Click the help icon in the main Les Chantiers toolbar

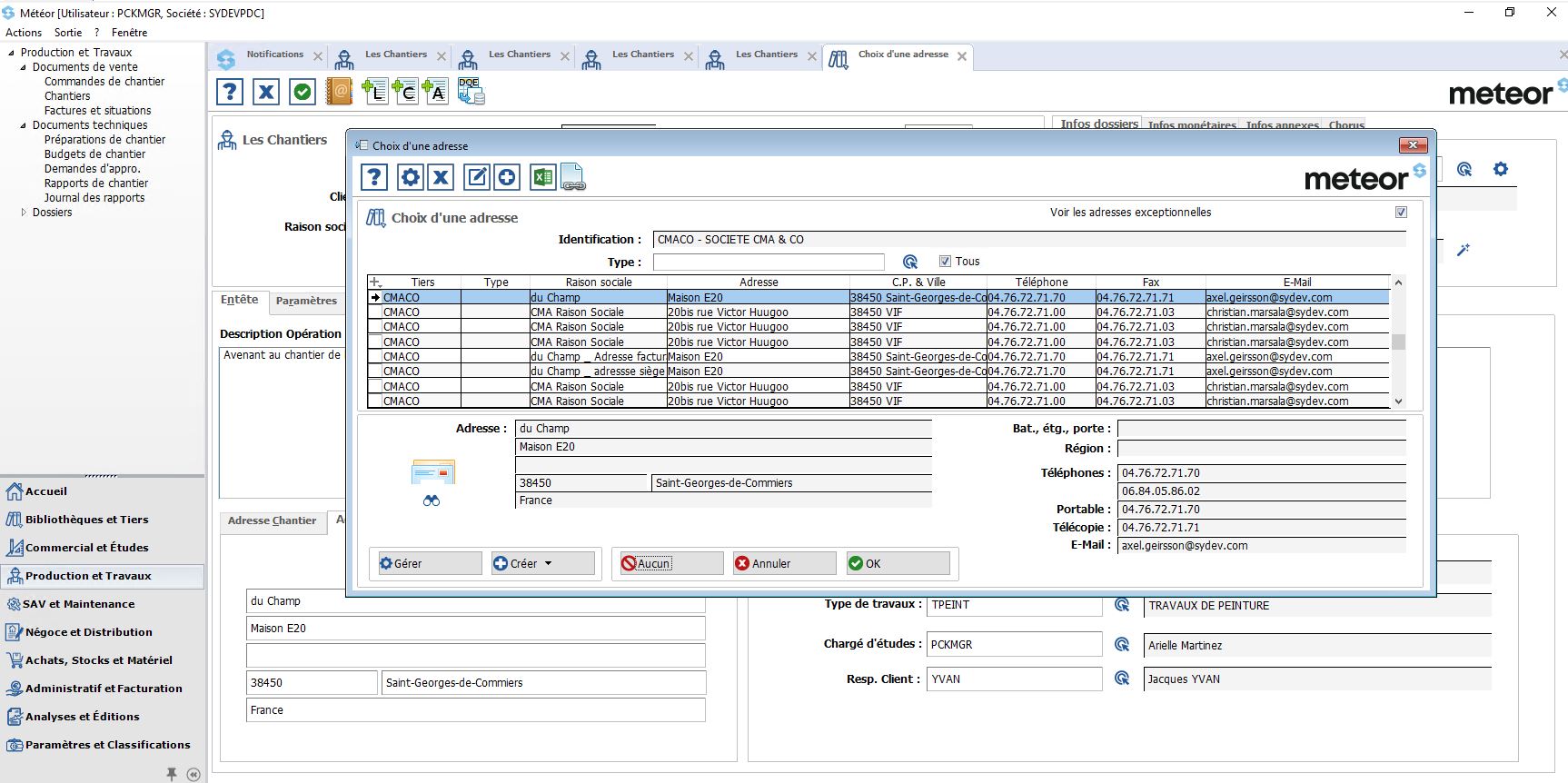(x=230, y=92)
